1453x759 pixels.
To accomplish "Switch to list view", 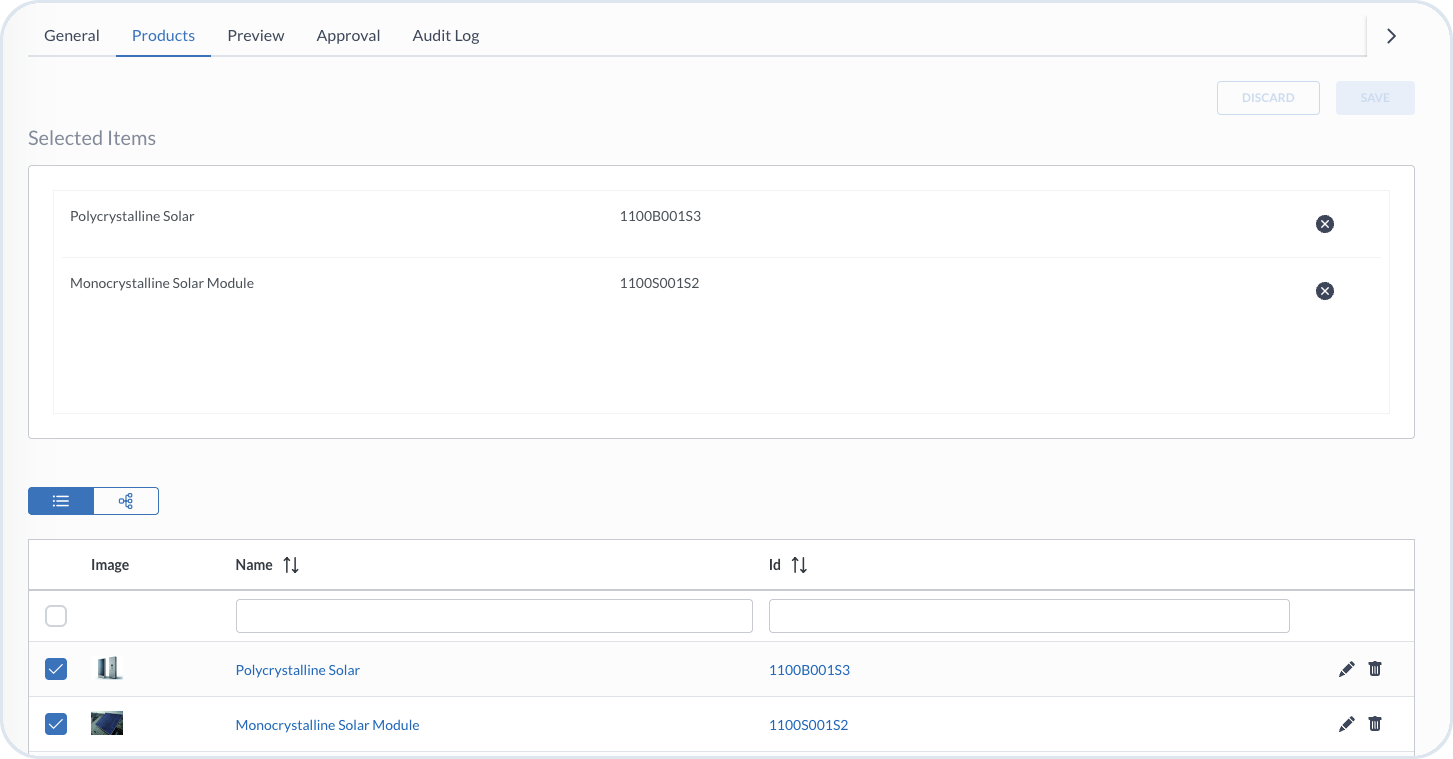I will pos(61,501).
